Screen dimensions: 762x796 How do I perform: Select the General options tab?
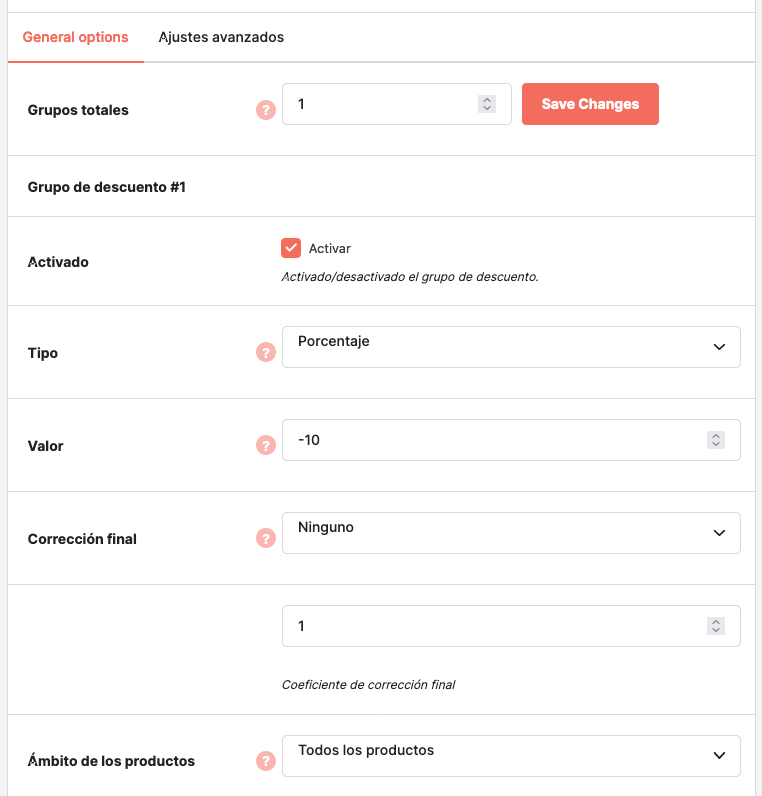coord(76,37)
